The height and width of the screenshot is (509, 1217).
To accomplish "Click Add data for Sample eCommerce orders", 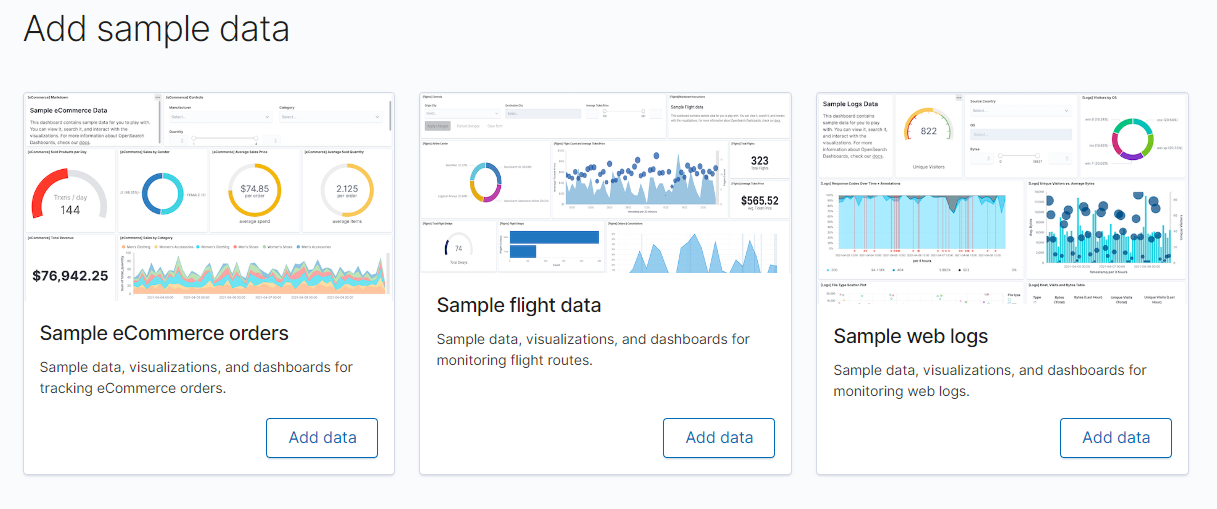I will pos(322,438).
